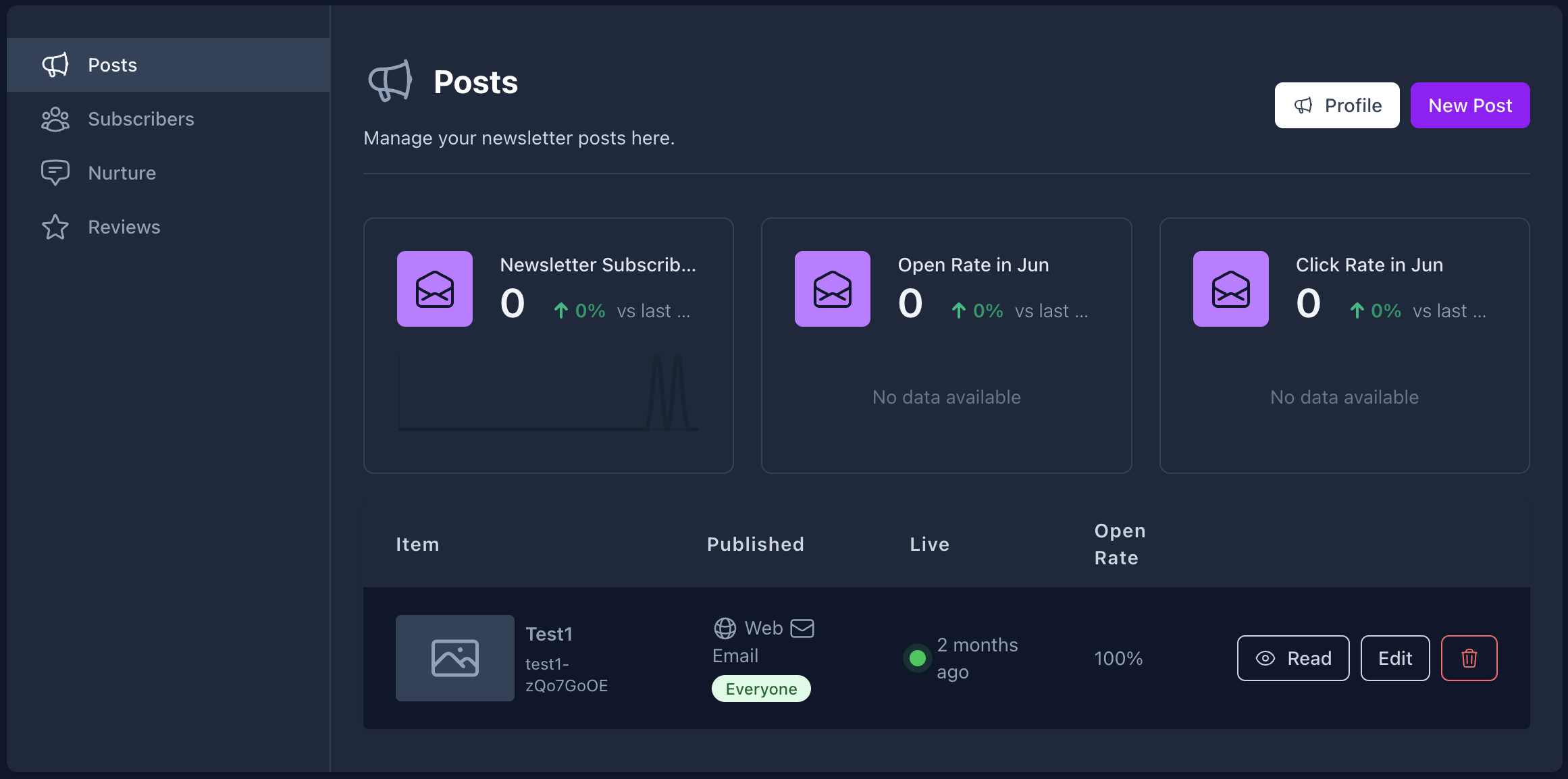The height and width of the screenshot is (779, 1568).
Task: Click the envelope icon on the Click Rate card
Action: pyautogui.click(x=1230, y=289)
